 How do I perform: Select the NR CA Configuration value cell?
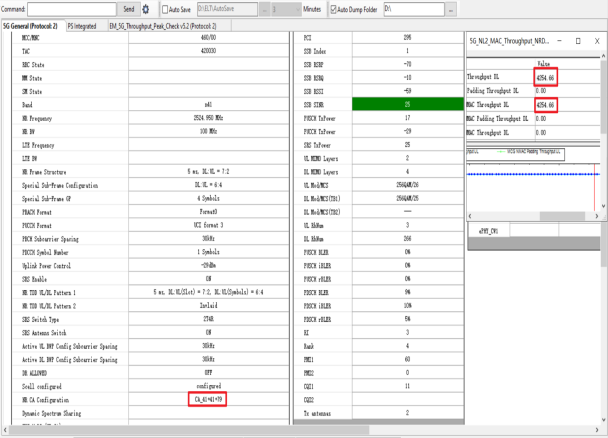[208, 399]
